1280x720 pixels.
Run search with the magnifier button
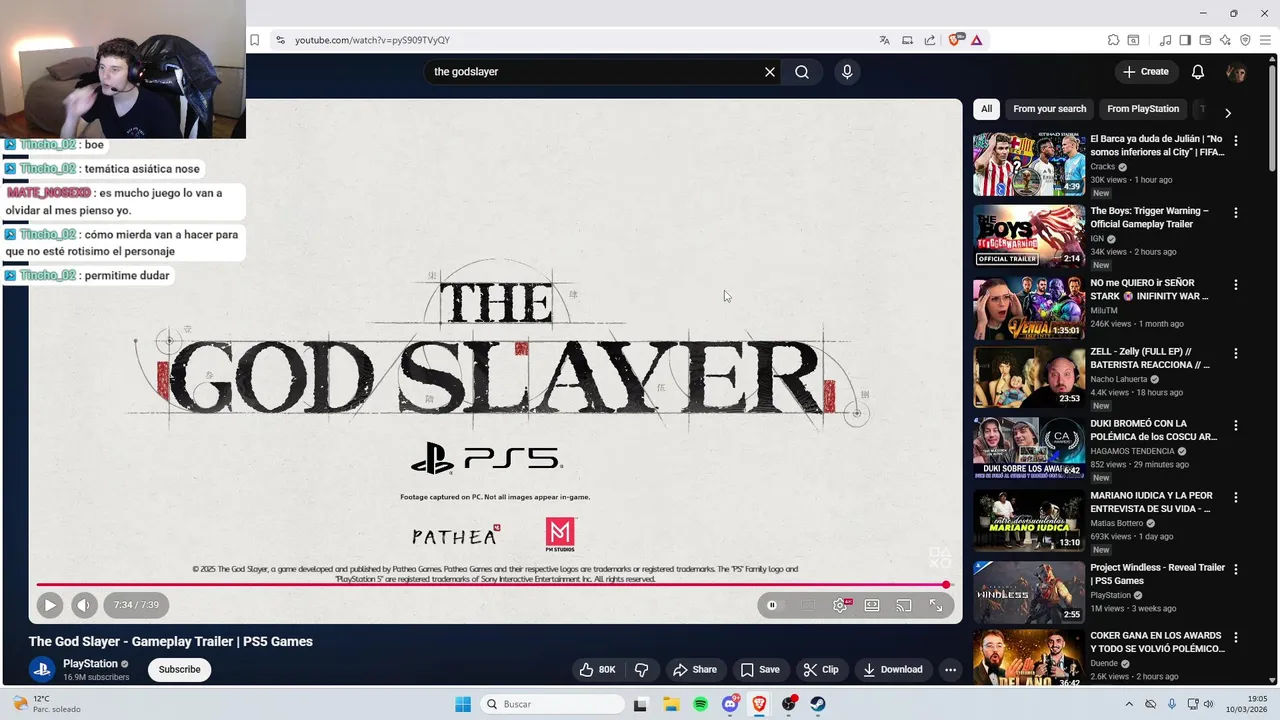tap(802, 72)
